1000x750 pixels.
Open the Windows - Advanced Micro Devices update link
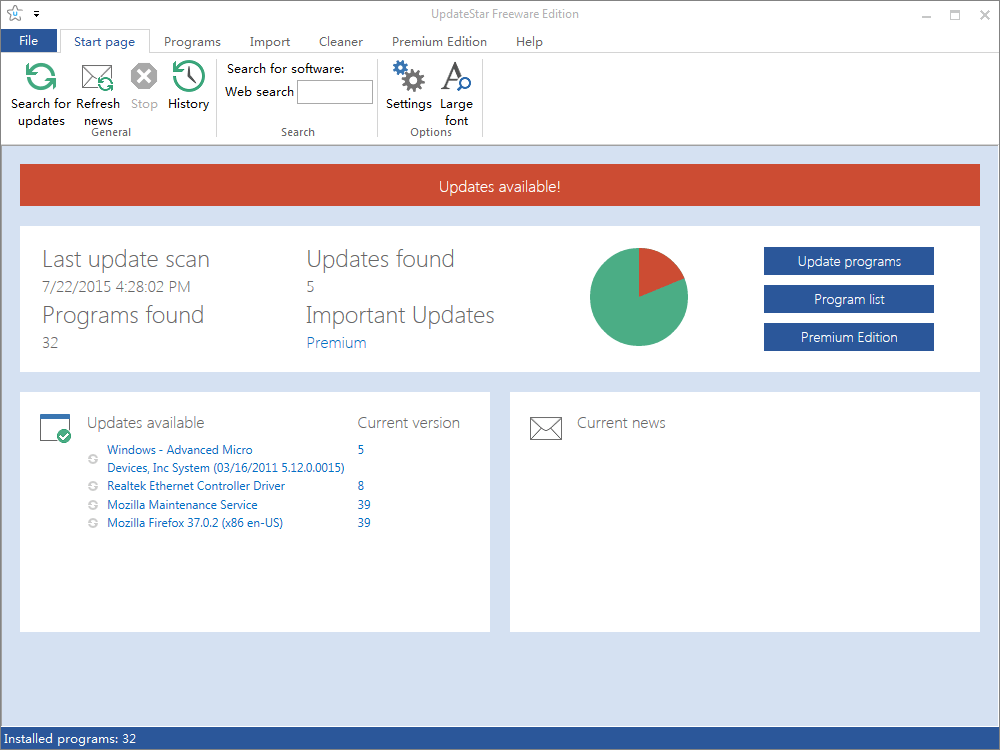[x=226, y=459]
